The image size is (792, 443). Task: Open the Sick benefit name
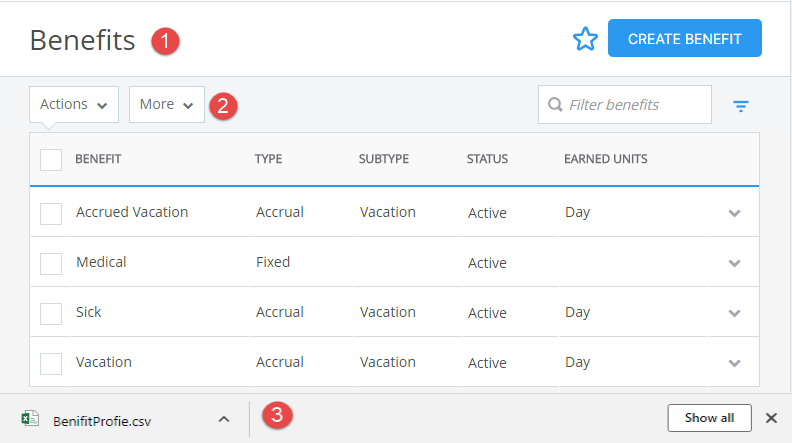point(88,312)
